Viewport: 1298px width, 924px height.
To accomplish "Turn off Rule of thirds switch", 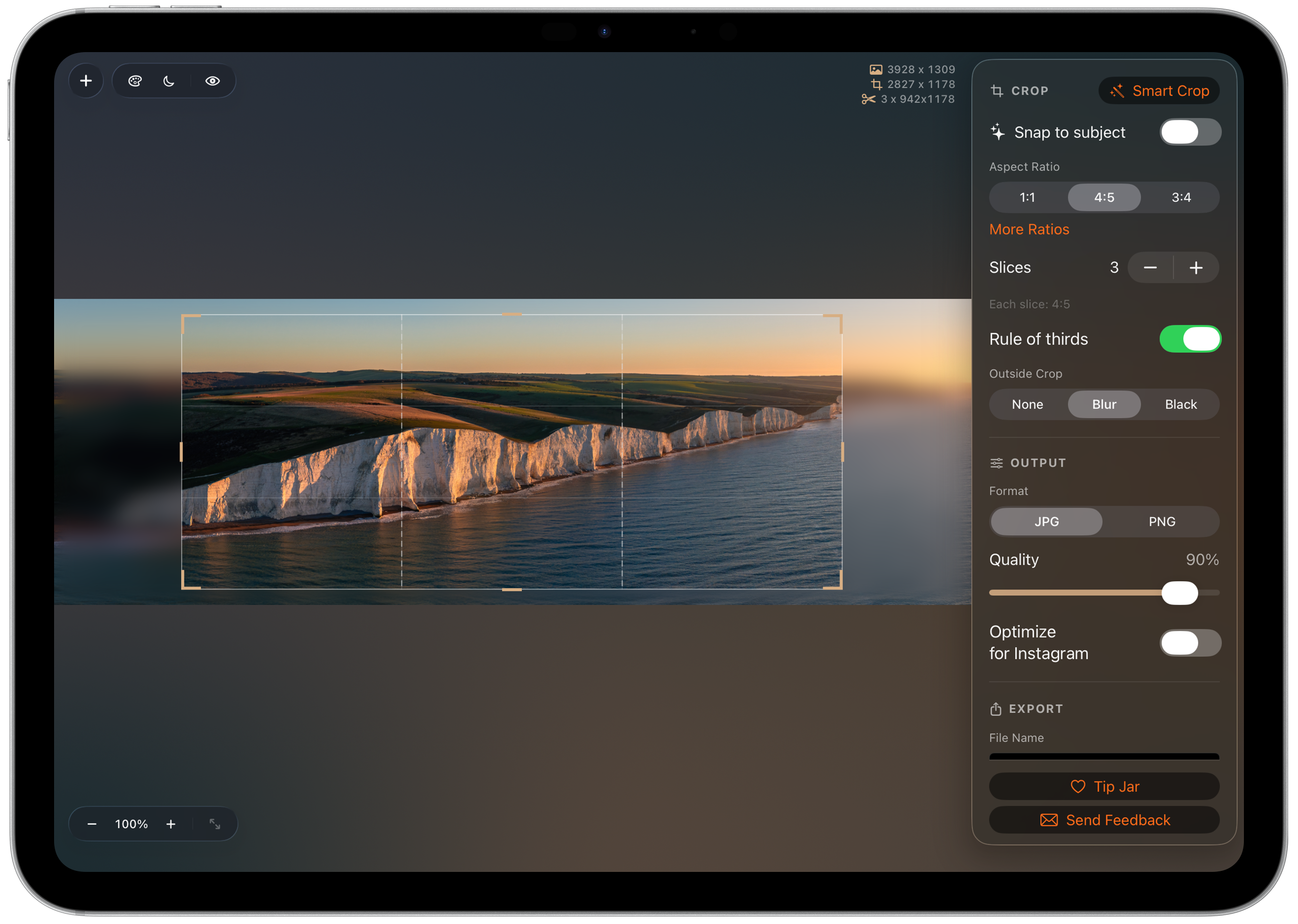I will click(x=1190, y=339).
